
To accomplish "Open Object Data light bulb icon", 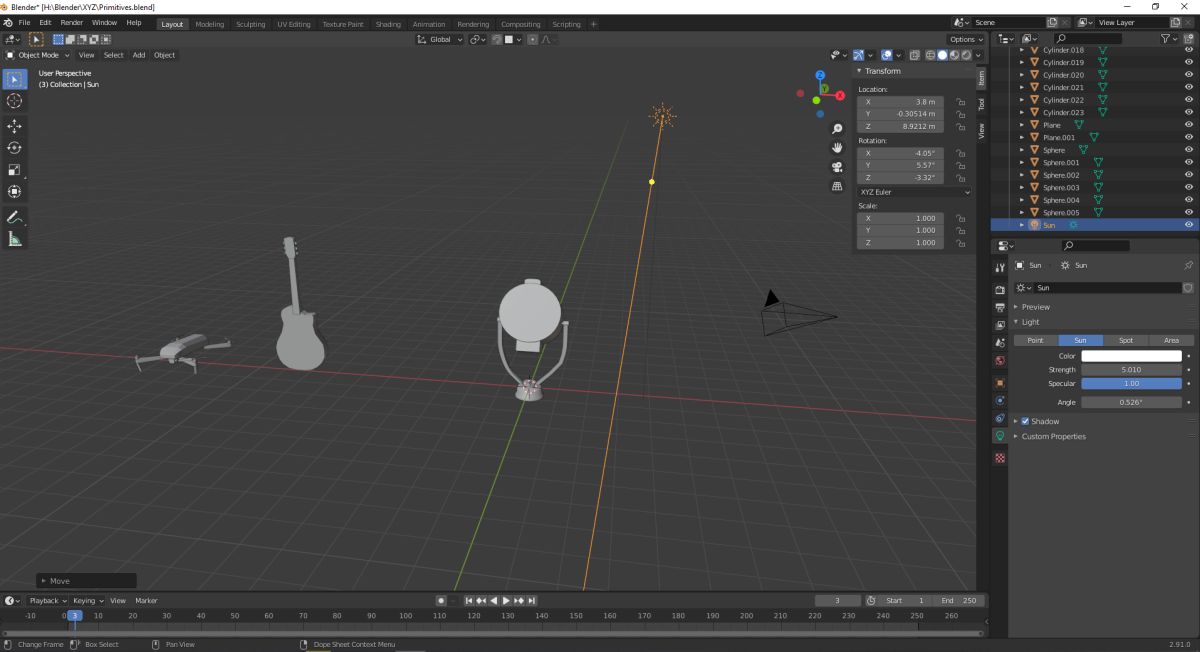I will pyautogui.click(x=1000, y=436).
